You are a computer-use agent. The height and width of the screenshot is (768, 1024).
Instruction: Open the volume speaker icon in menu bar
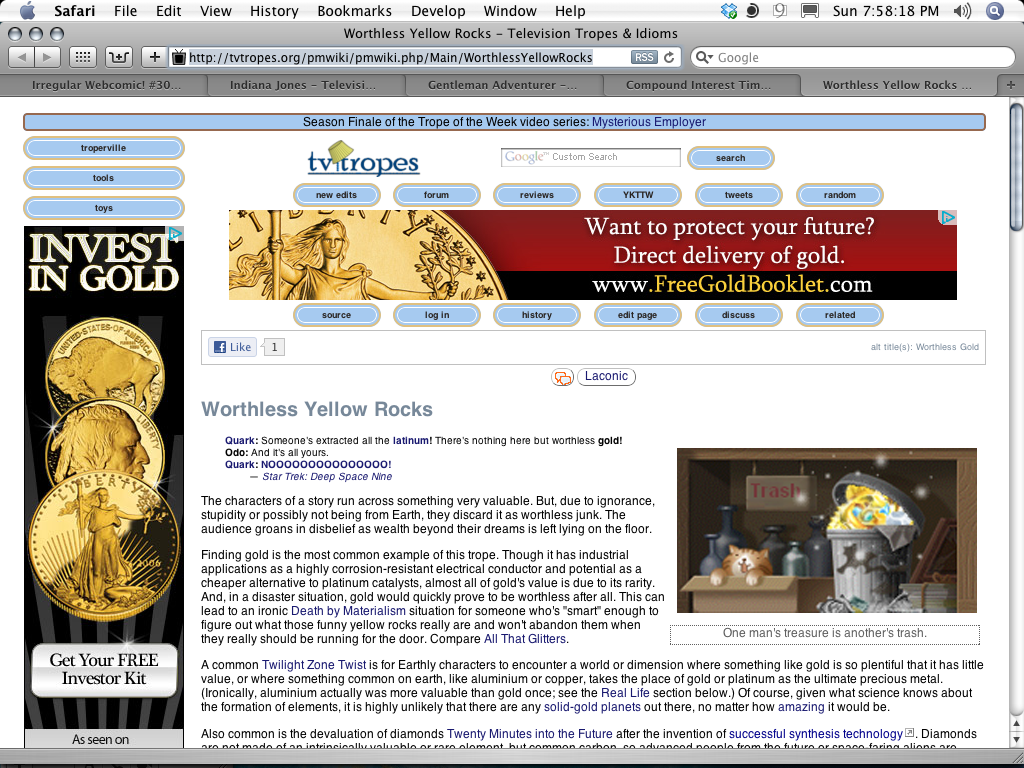pos(962,10)
